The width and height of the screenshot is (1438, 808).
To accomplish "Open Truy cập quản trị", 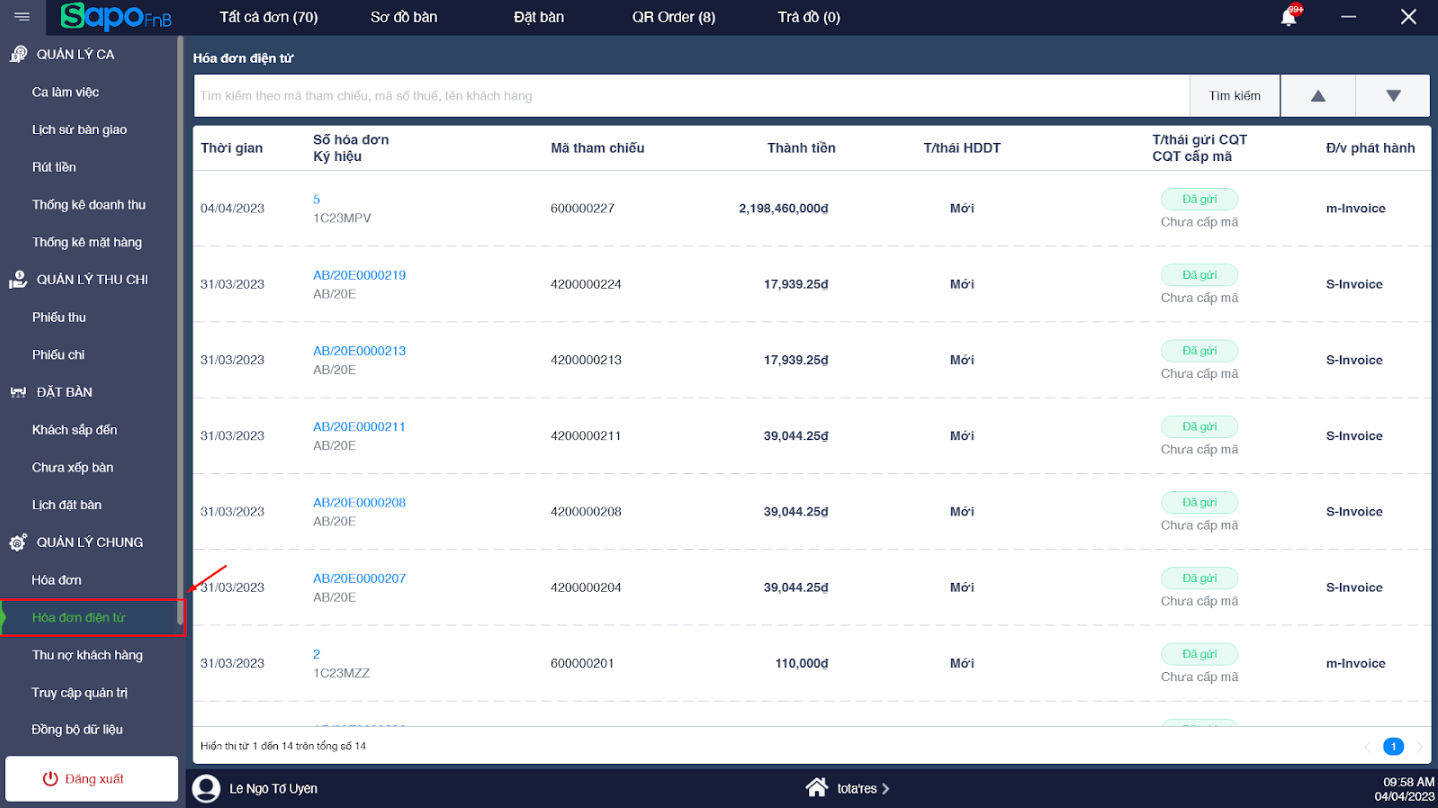I will [x=80, y=693].
